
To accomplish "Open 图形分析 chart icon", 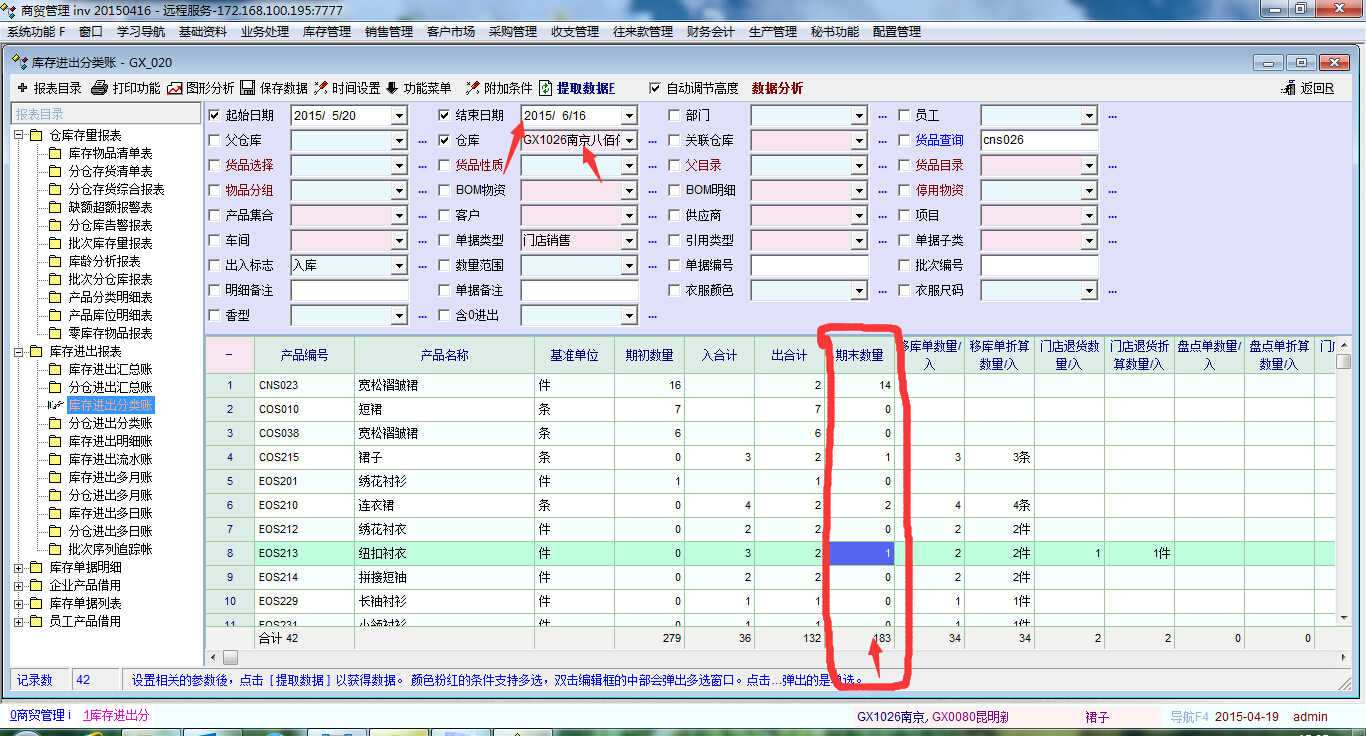I will pyautogui.click(x=175, y=88).
